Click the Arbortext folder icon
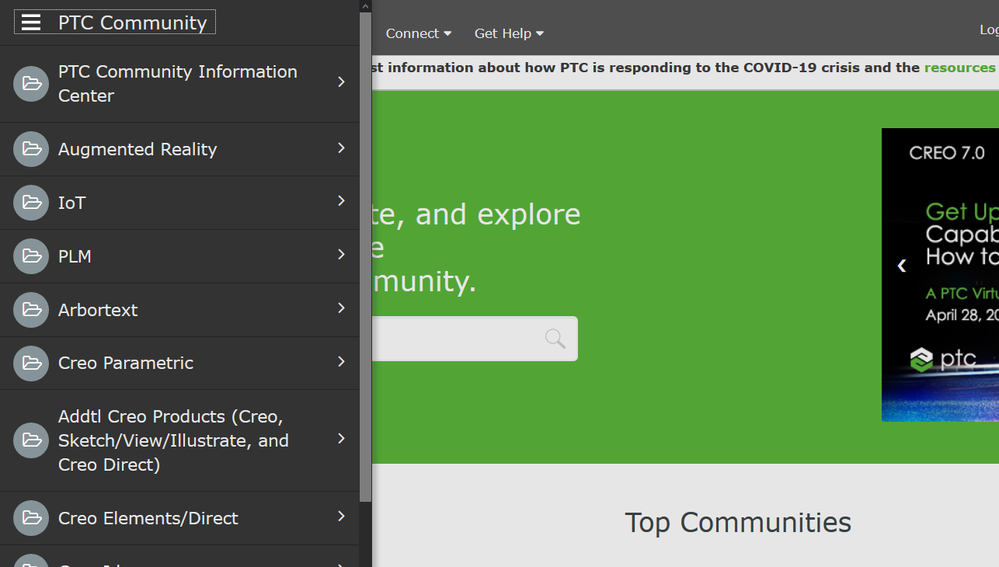The width and height of the screenshot is (999, 567). (x=31, y=310)
